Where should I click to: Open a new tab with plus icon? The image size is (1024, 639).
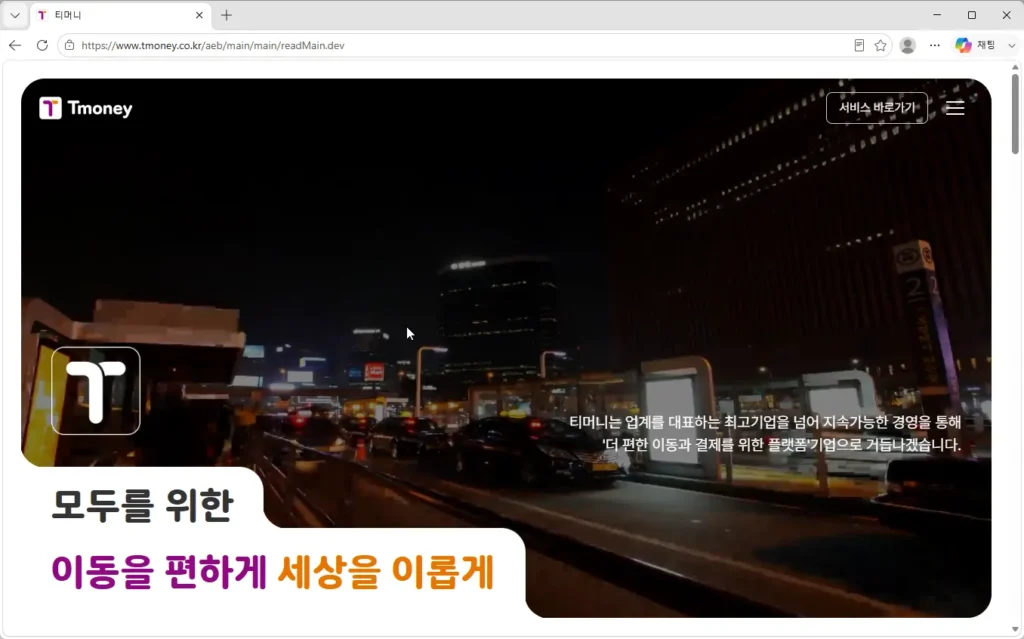[x=226, y=15]
